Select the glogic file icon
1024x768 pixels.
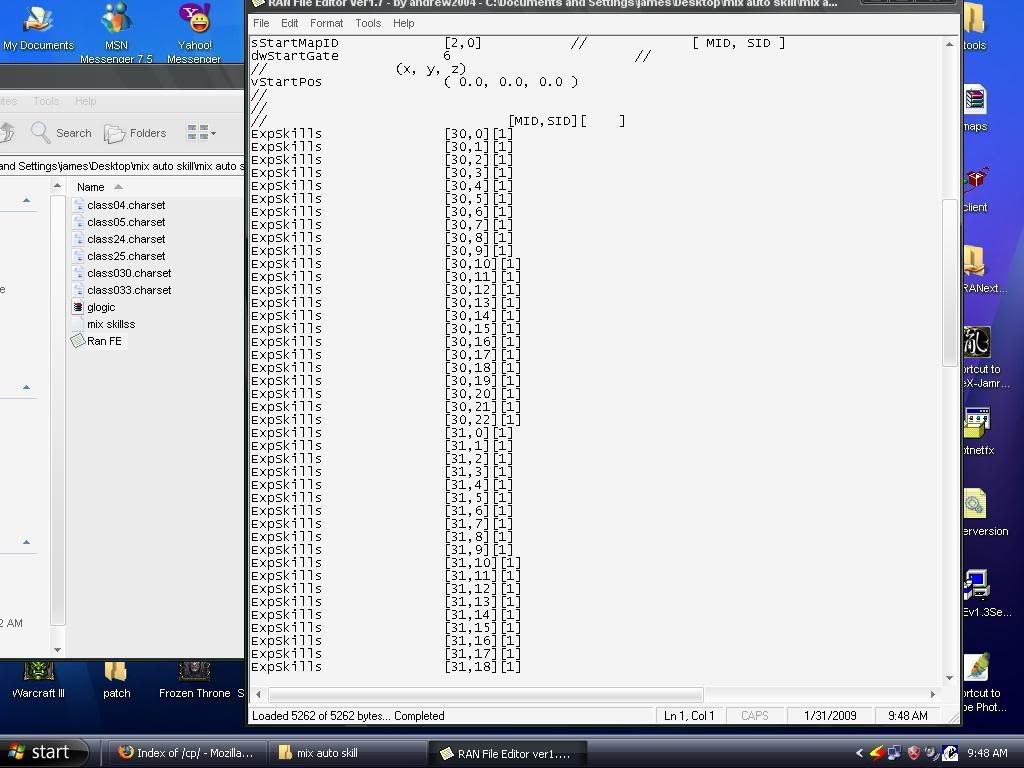tap(79, 307)
